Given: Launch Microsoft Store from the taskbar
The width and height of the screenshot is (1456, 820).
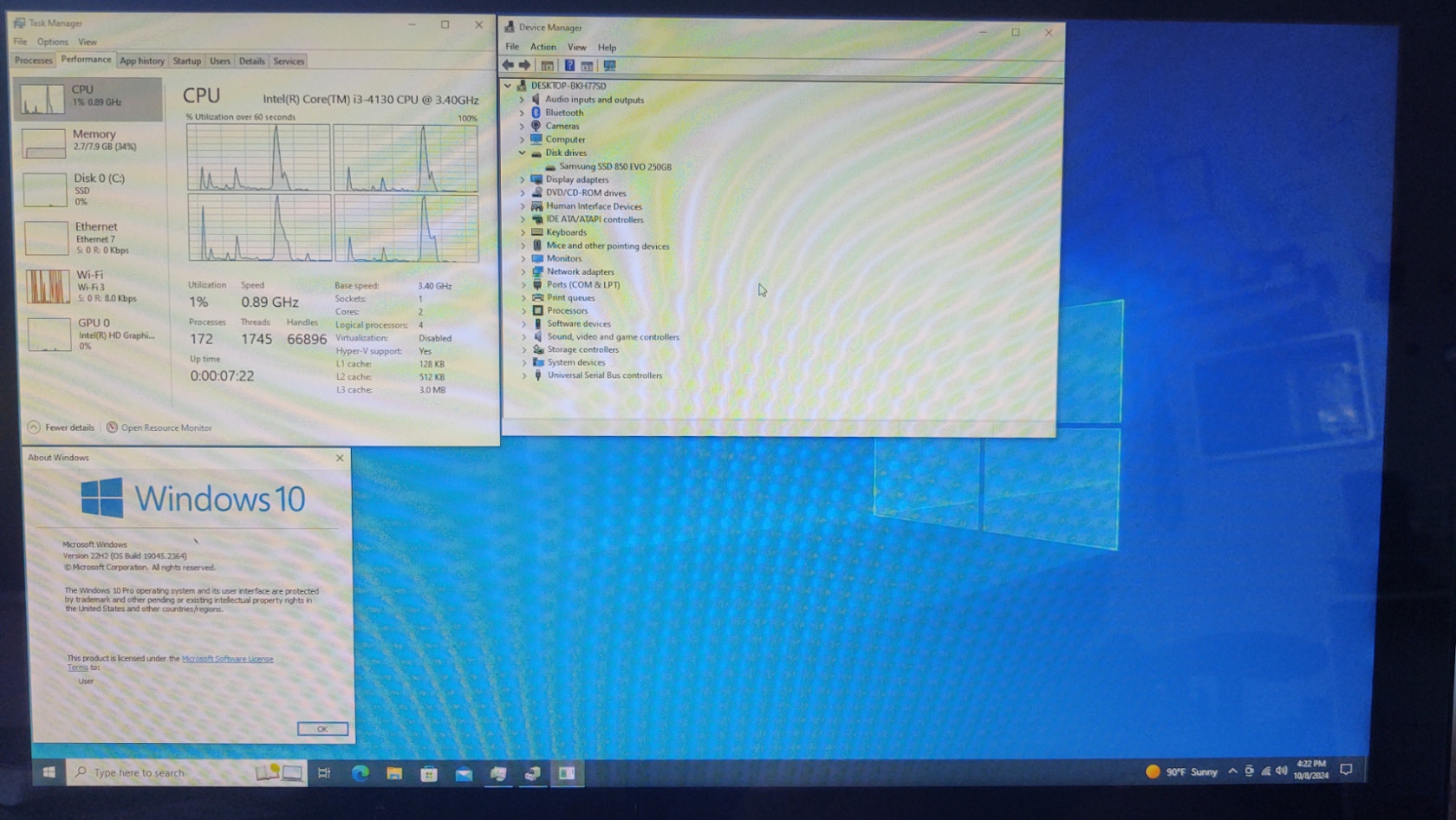Looking at the screenshot, I should coord(429,773).
